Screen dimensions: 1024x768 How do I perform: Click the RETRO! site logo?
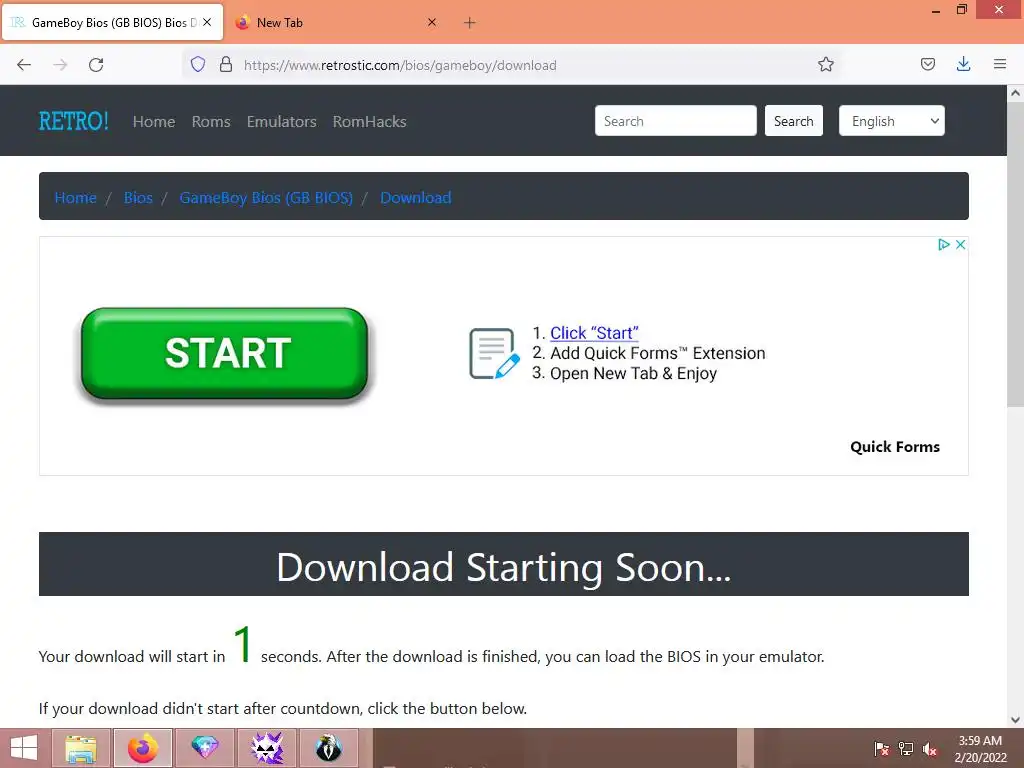73,121
